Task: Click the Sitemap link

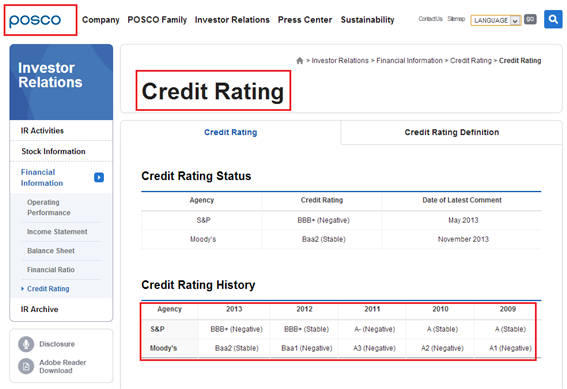Action: click(x=456, y=19)
